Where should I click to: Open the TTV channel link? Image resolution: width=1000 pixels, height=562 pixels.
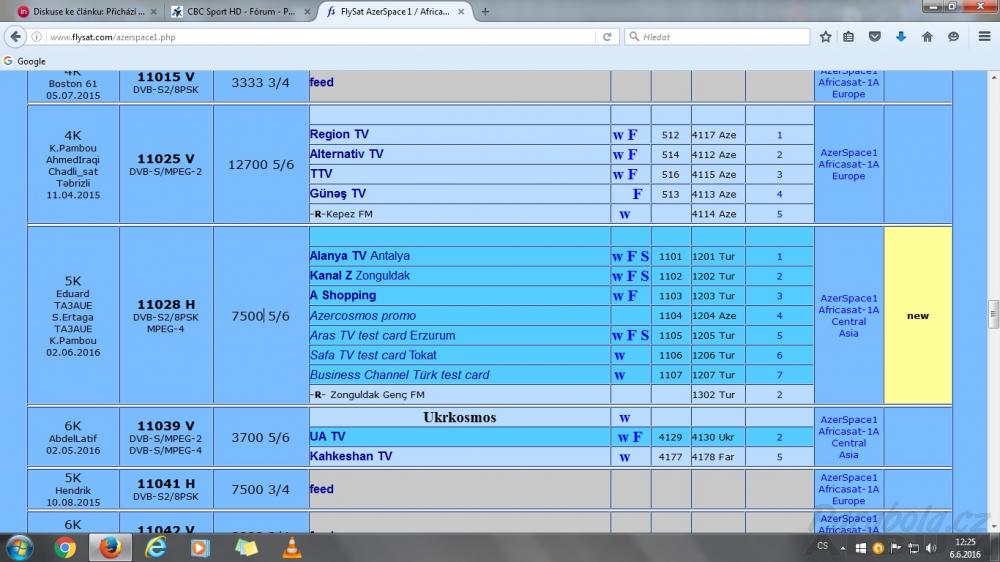click(x=321, y=174)
